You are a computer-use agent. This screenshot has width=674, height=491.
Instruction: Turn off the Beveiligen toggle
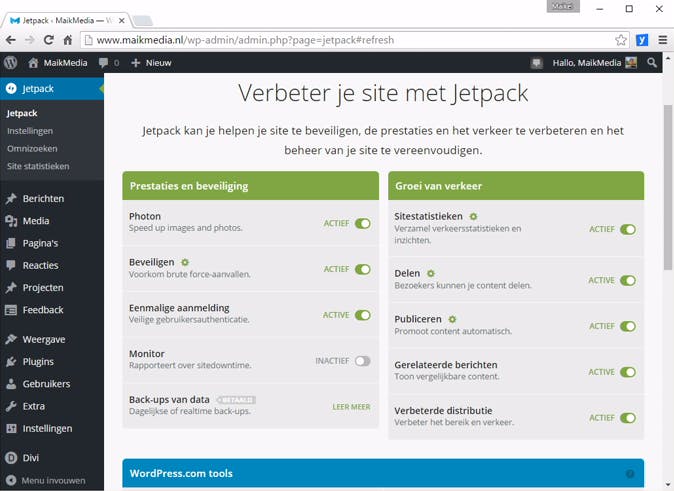coord(362,269)
